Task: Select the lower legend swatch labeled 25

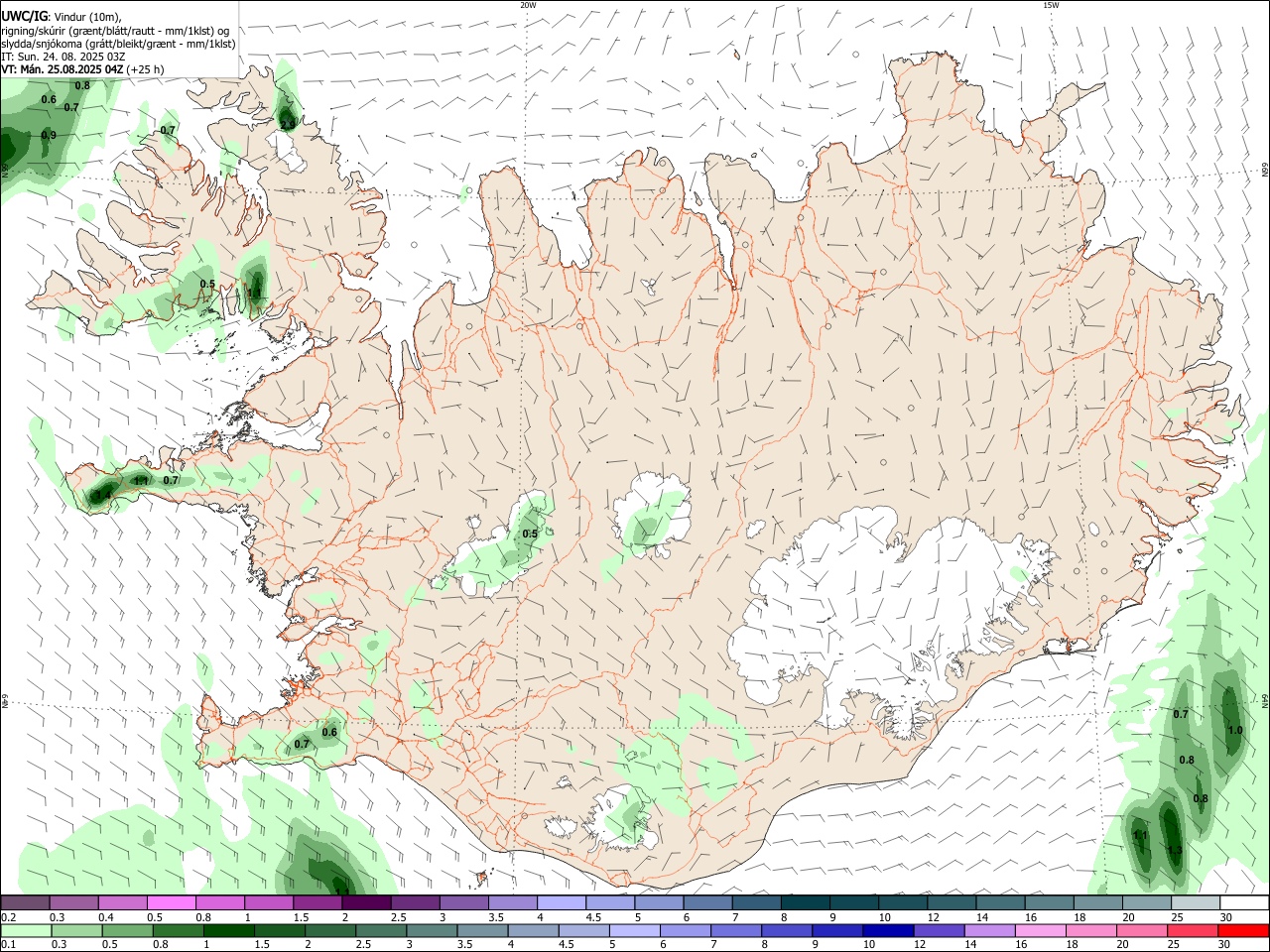Action: coord(1194,930)
